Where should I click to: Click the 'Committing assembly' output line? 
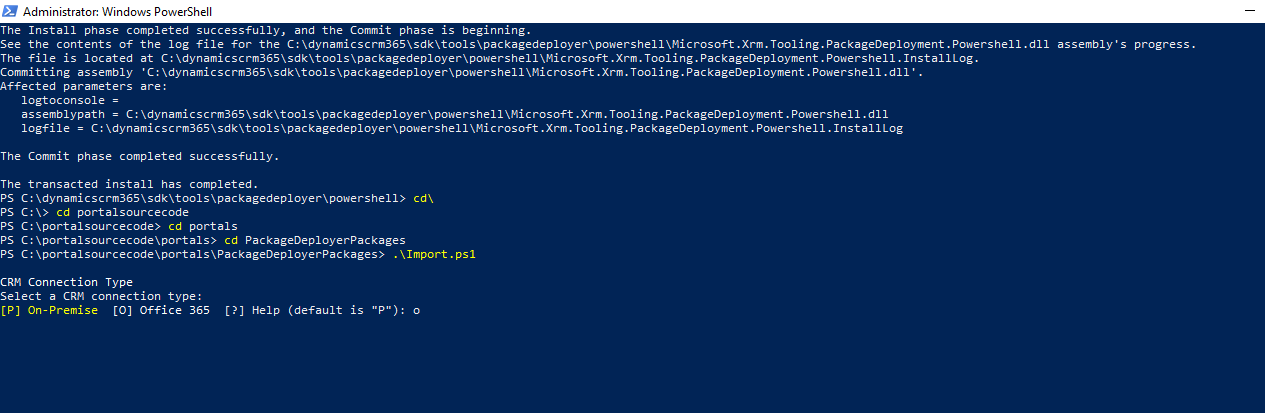point(462,73)
